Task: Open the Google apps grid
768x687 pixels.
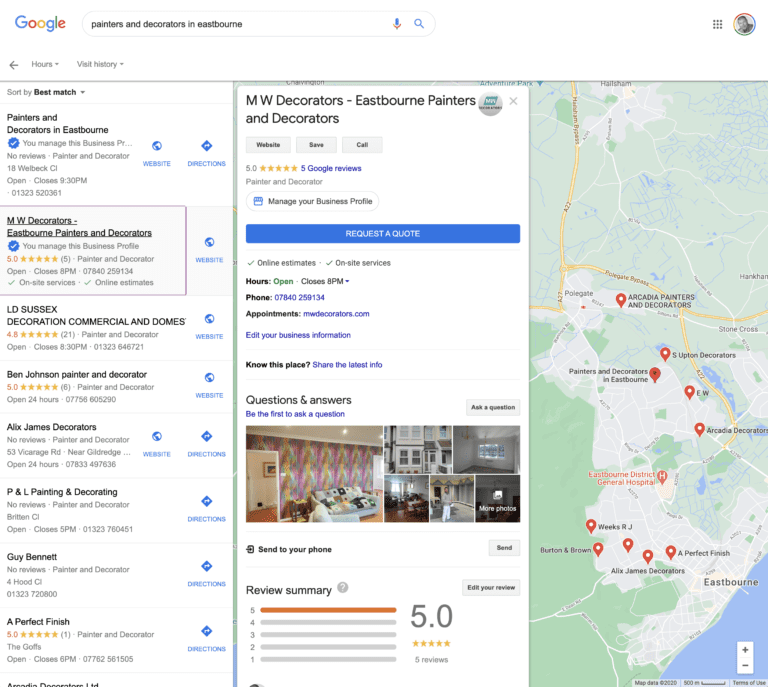Action: pyautogui.click(x=717, y=24)
